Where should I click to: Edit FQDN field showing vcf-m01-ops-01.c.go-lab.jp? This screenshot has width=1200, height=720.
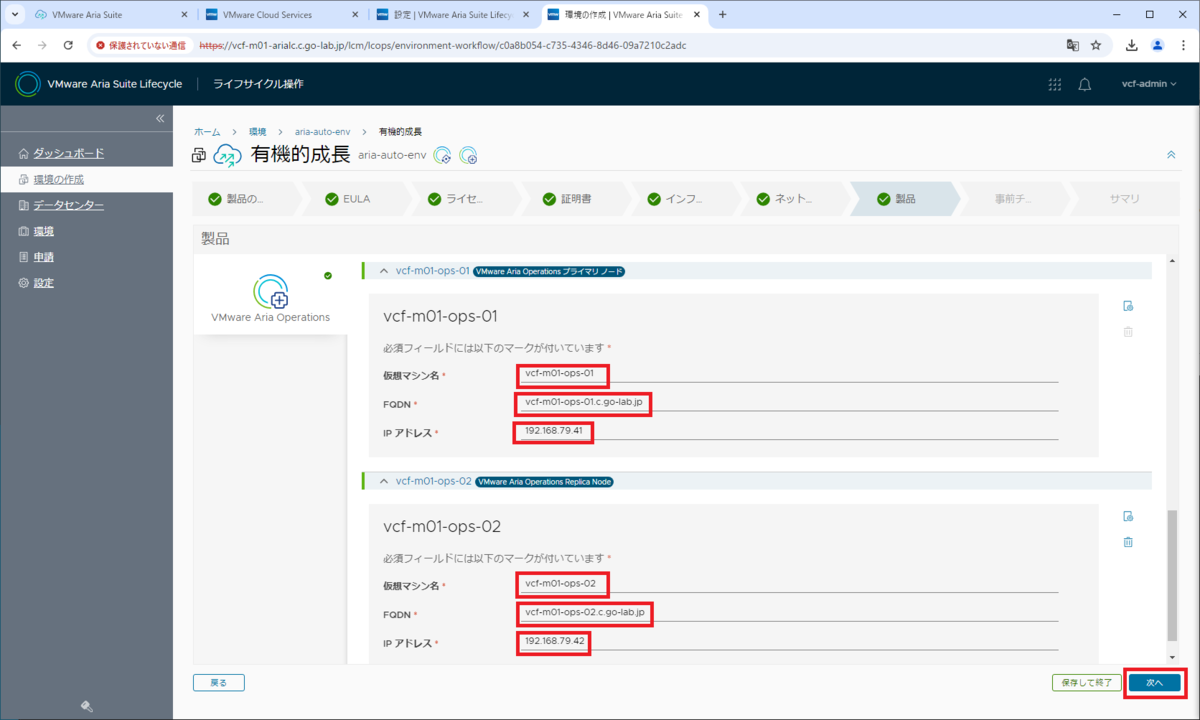pyautogui.click(x=788, y=403)
